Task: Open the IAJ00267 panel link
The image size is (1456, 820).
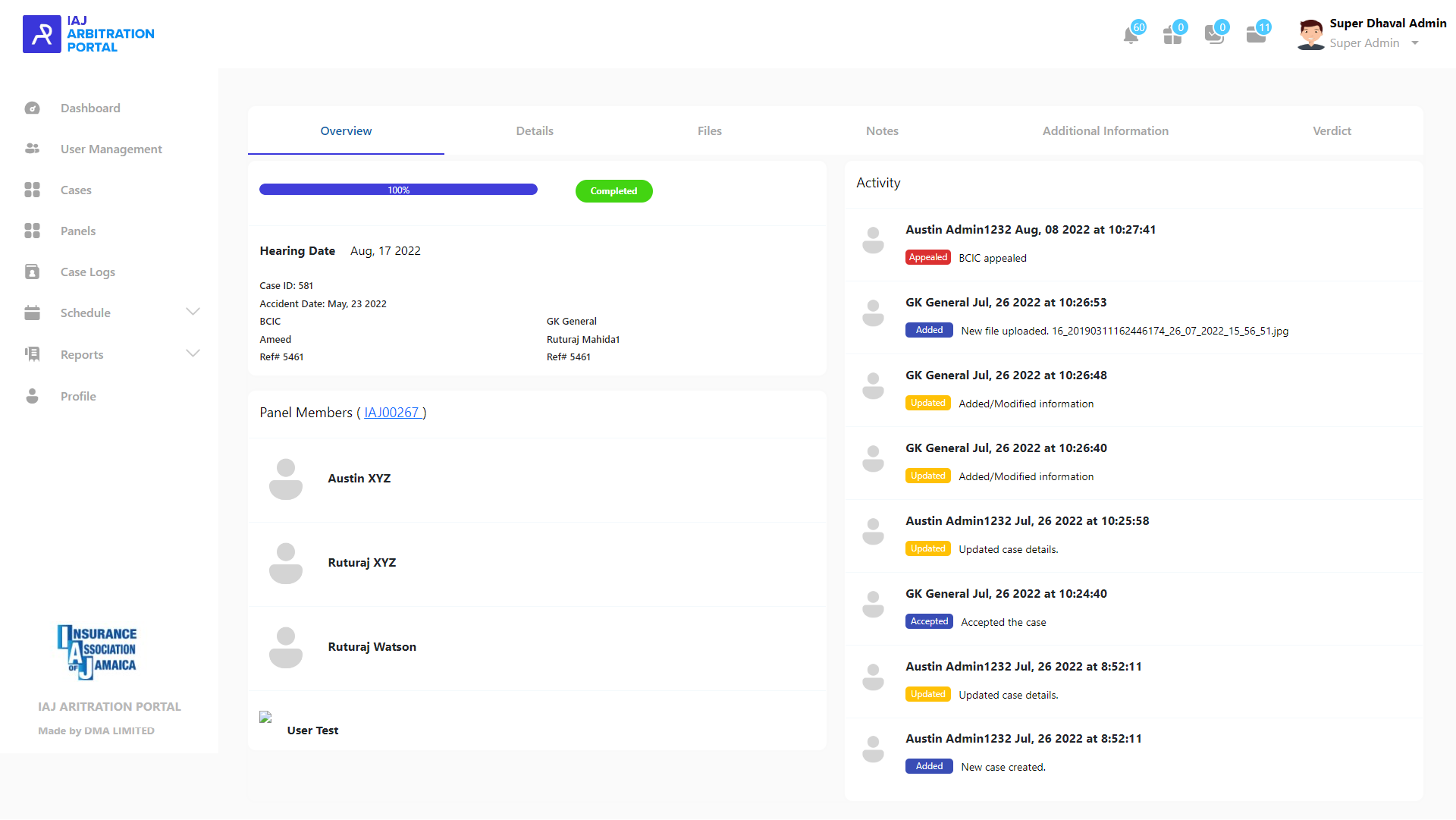Action: (391, 413)
